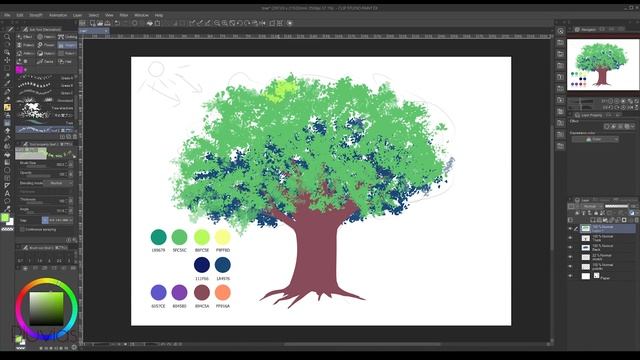
Task: Open the Blending mode dropdown in Tool Property
Action: pos(57,183)
